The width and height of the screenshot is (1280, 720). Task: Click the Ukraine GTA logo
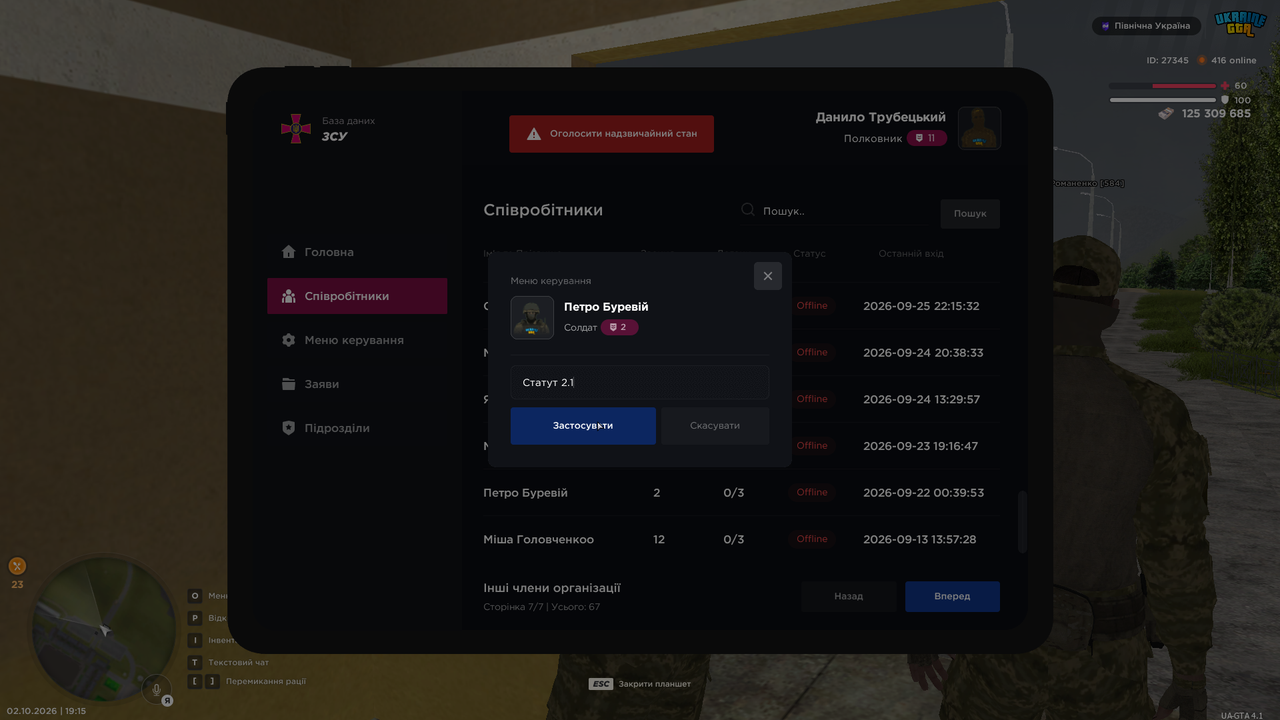pos(1240,24)
